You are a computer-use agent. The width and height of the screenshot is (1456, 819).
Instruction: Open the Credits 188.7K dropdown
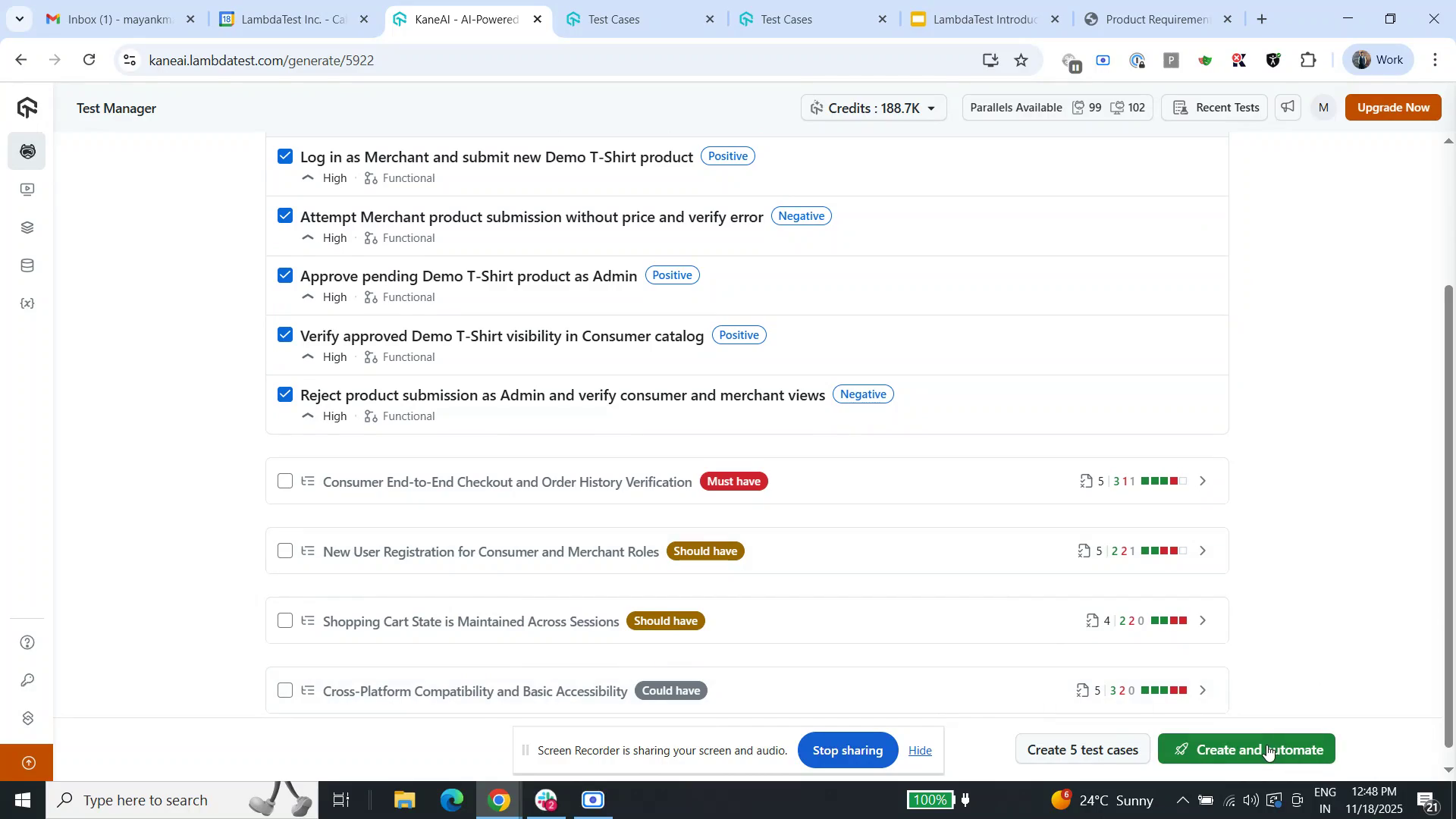click(x=873, y=107)
